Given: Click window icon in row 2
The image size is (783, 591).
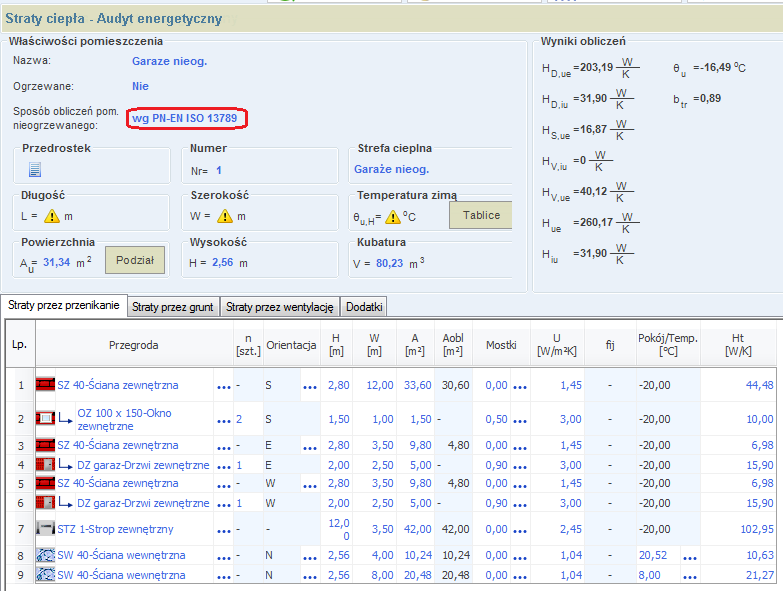Looking at the screenshot, I should [45, 418].
